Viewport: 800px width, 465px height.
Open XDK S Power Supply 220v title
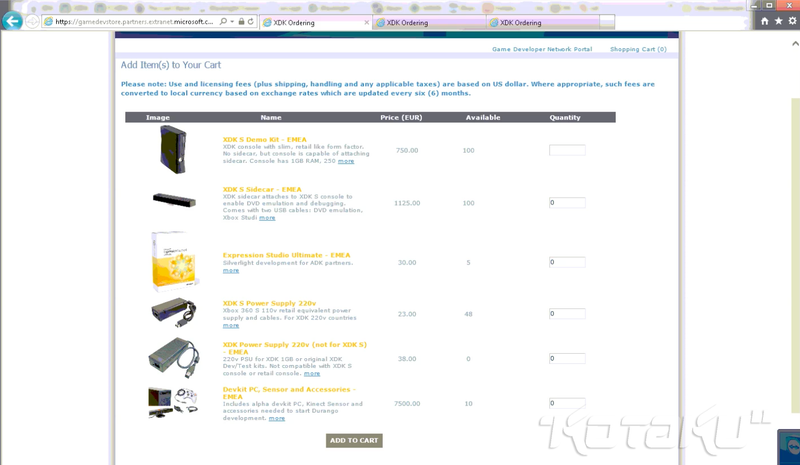tap(269, 303)
